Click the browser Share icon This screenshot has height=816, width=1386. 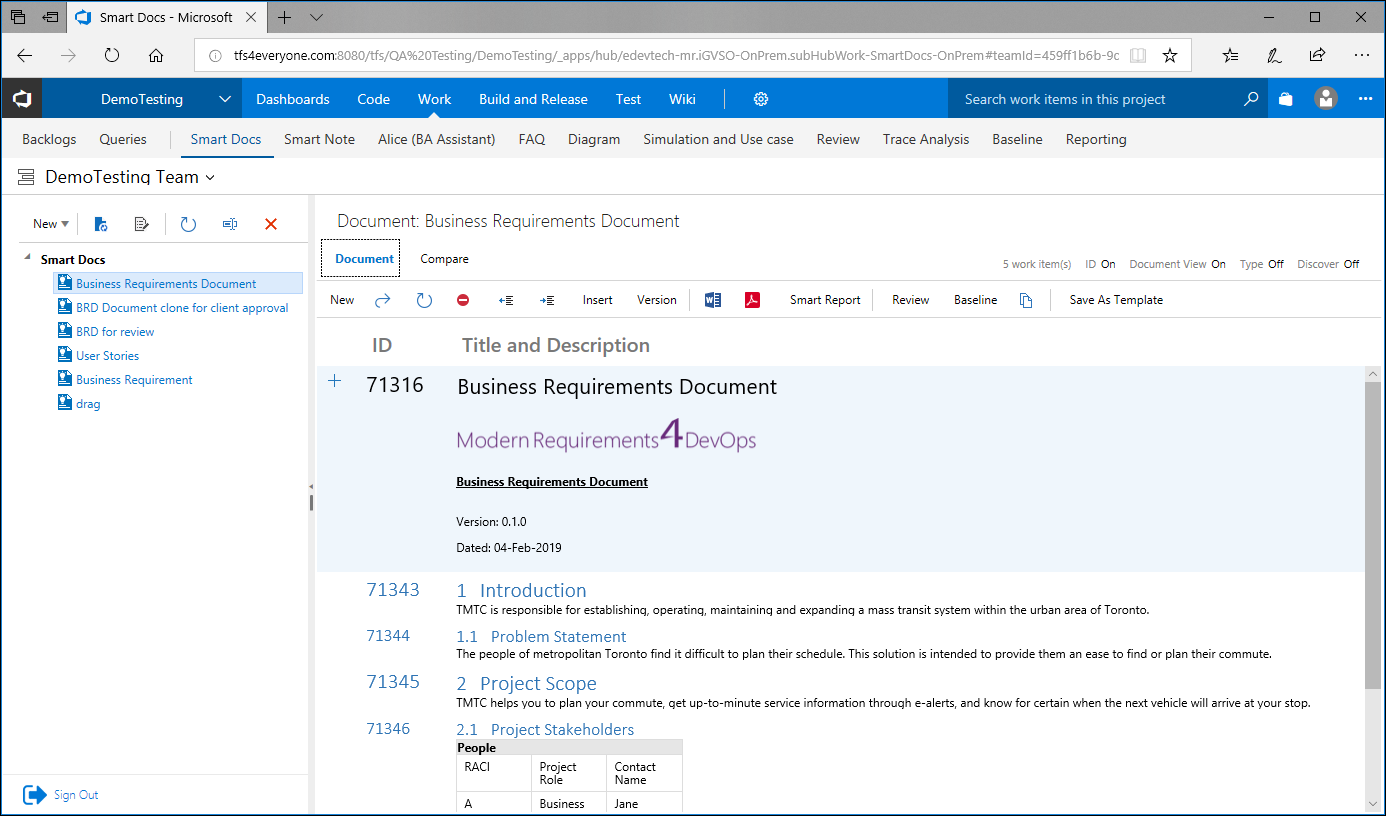tap(1318, 56)
